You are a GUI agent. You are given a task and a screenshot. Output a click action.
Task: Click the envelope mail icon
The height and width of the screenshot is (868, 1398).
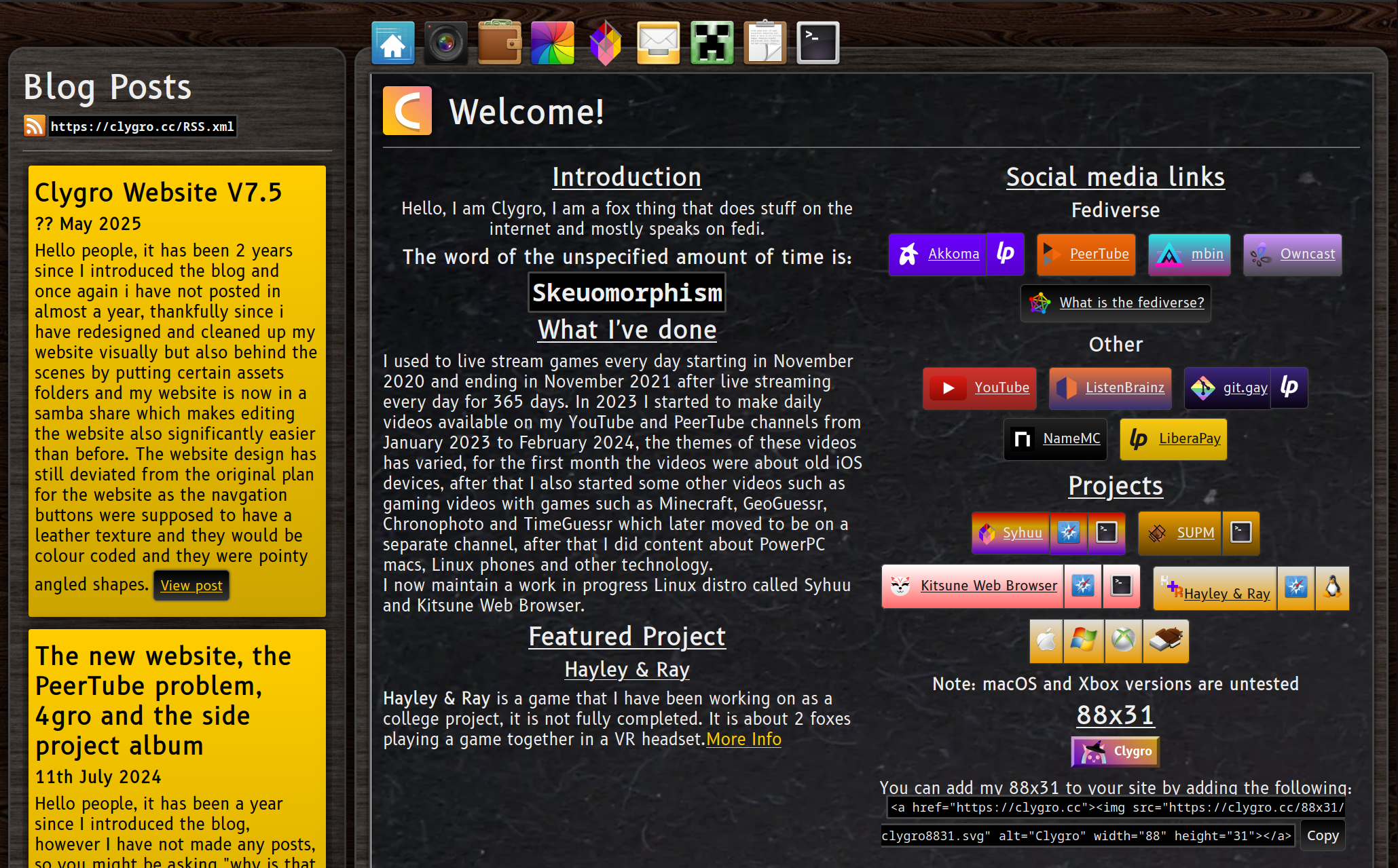click(658, 43)
